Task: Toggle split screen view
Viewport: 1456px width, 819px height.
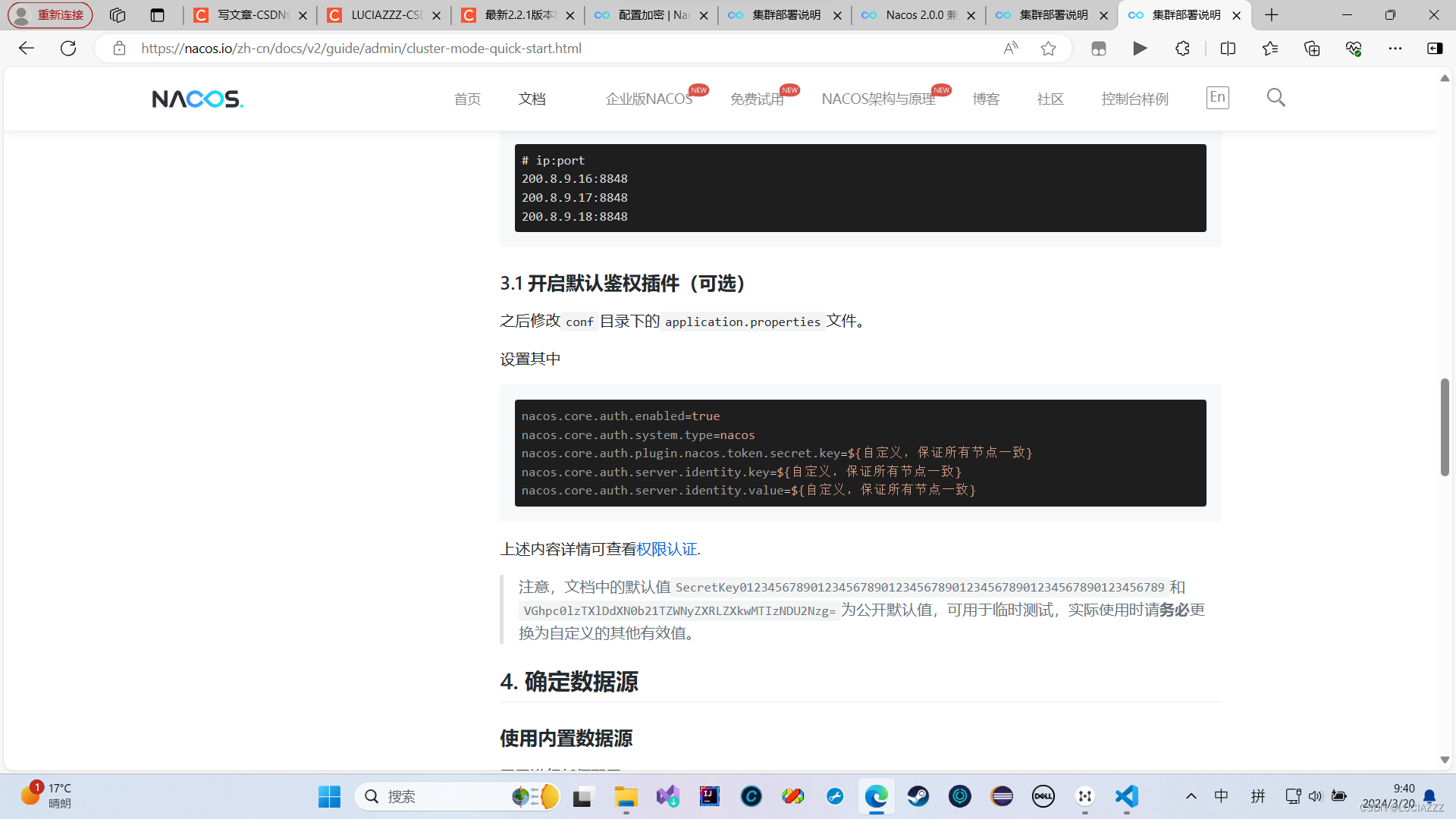Action: point(1228,49)
